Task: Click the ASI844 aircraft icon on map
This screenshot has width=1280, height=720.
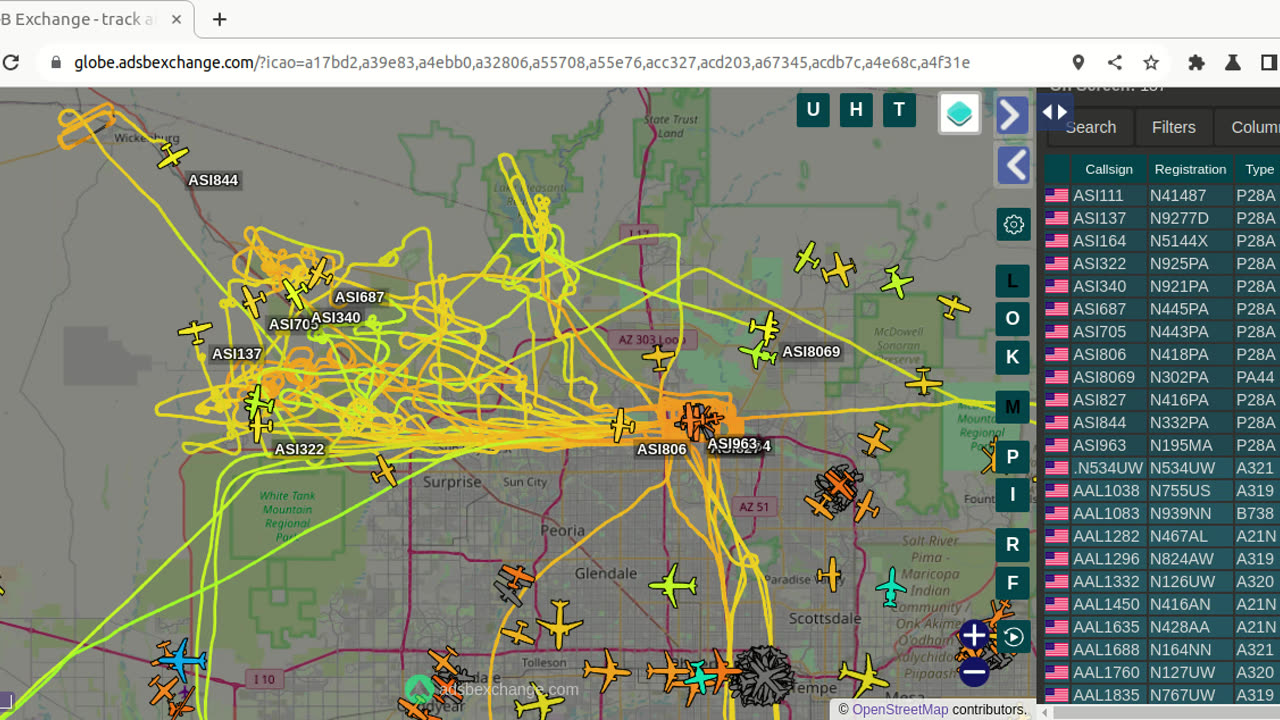Action: [173, 155]
